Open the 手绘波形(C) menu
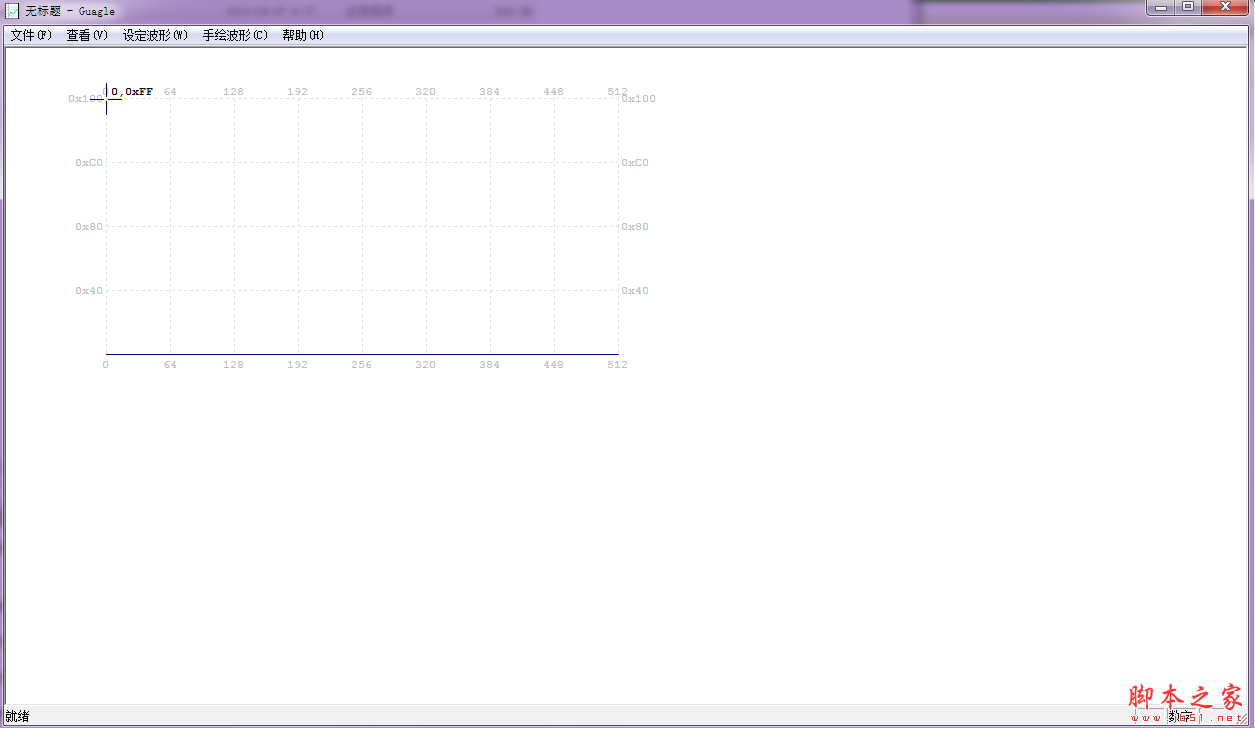This screenshot has width=1255, height=729. point(235,35)
